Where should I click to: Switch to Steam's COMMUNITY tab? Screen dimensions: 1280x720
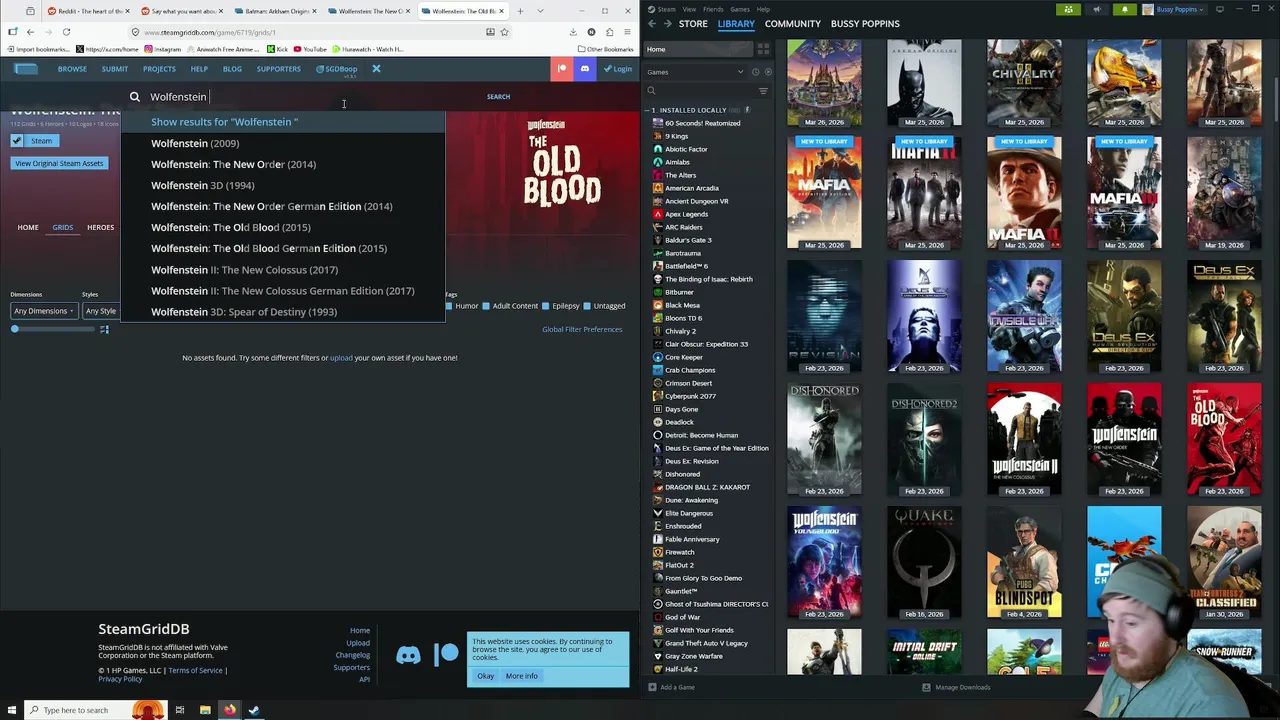(x=793, y=24)
